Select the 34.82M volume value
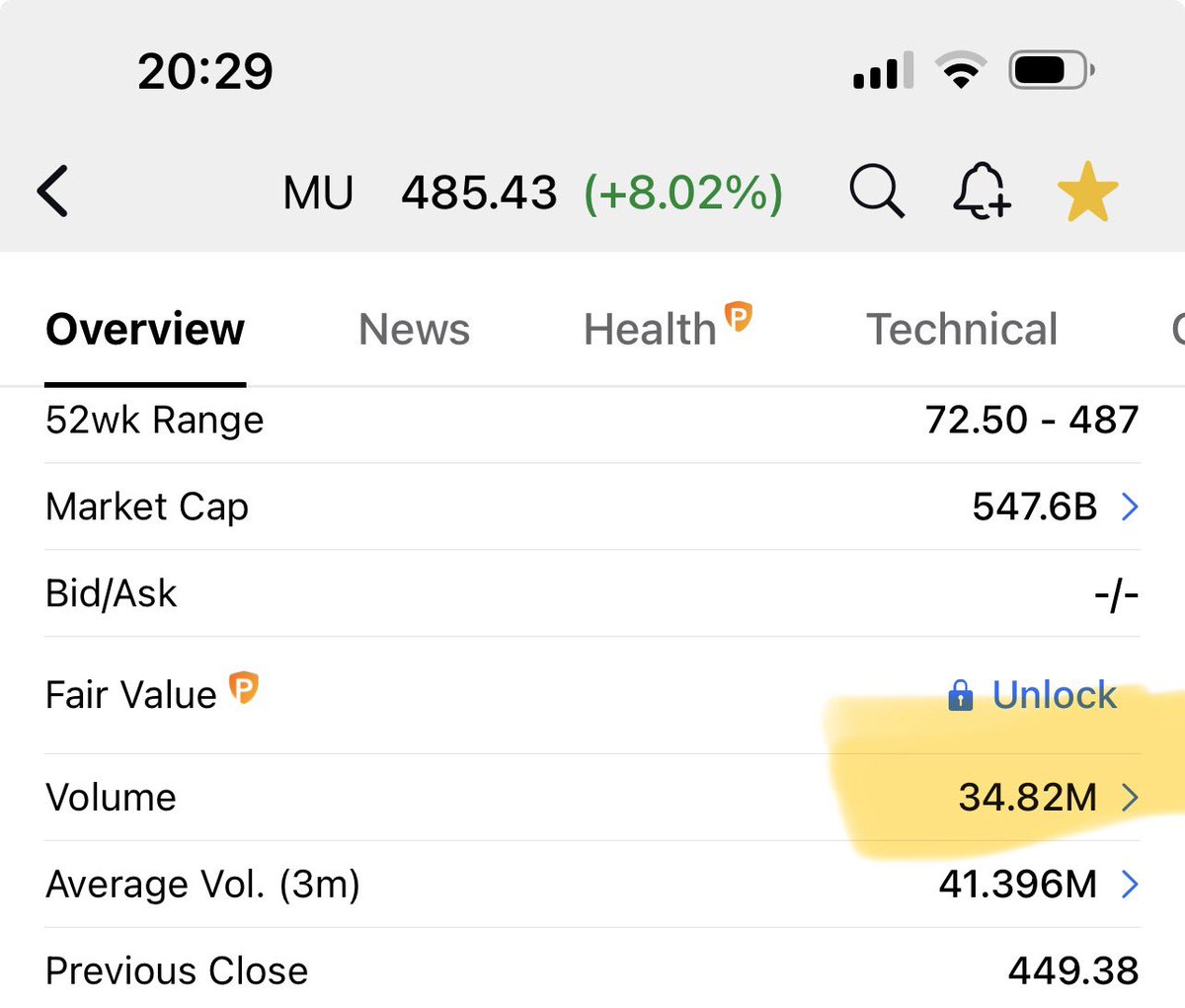Image resolution: width=1185 pixels, height=1008 pixels. [1028, 797]
